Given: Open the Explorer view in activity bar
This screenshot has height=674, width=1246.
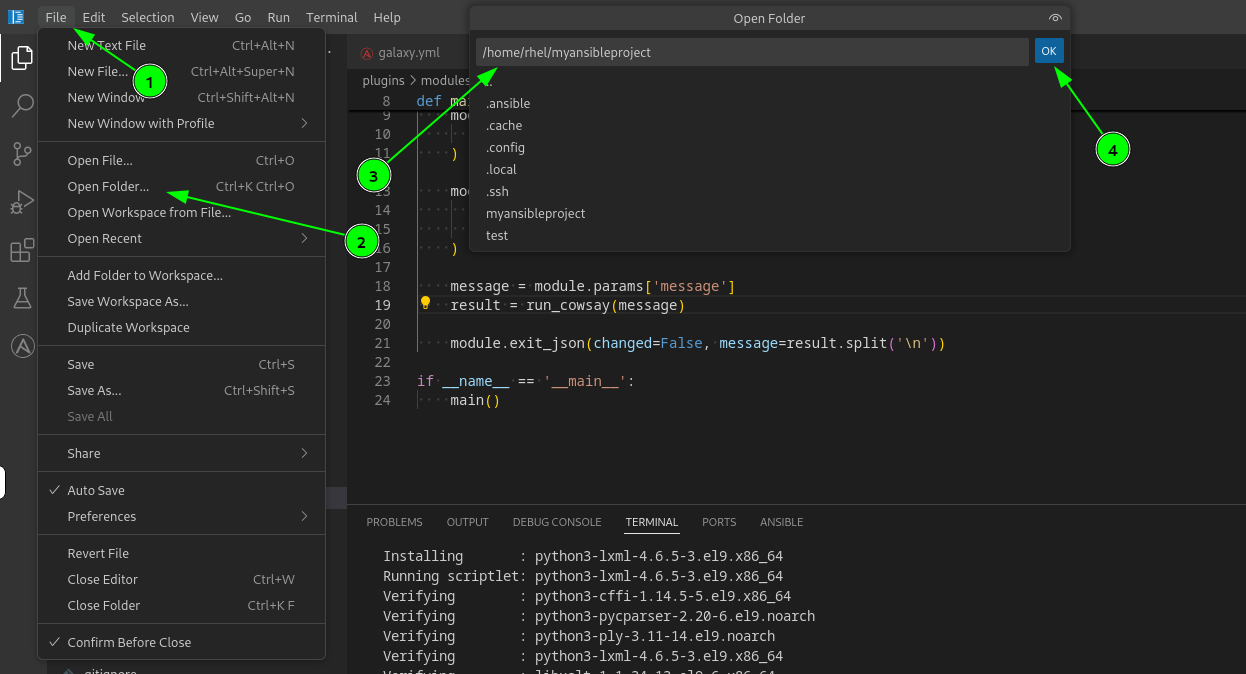Looking at the screenshot, I should click(22, 58).
